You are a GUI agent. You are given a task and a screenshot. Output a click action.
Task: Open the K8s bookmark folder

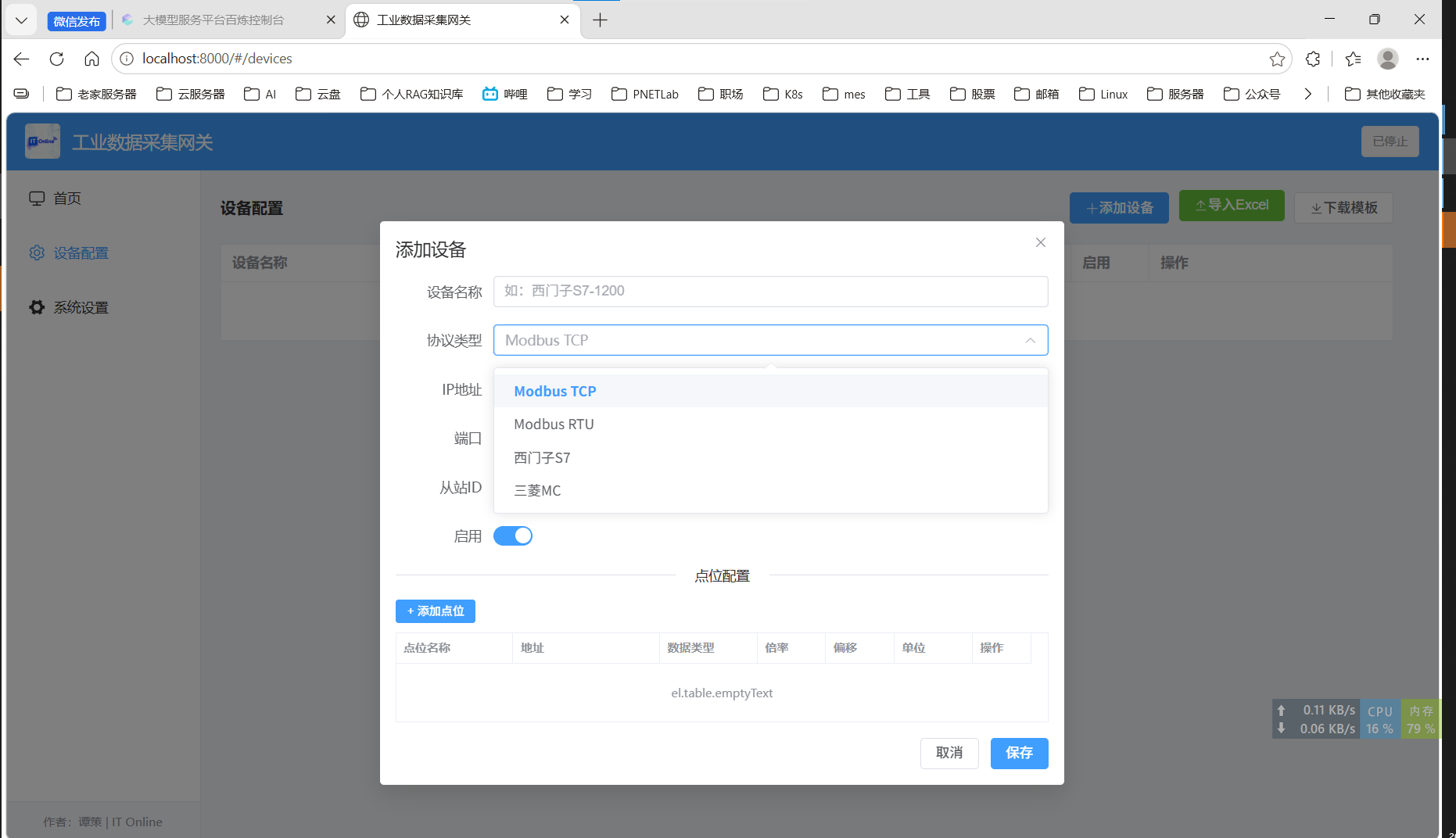click(783, 94)
